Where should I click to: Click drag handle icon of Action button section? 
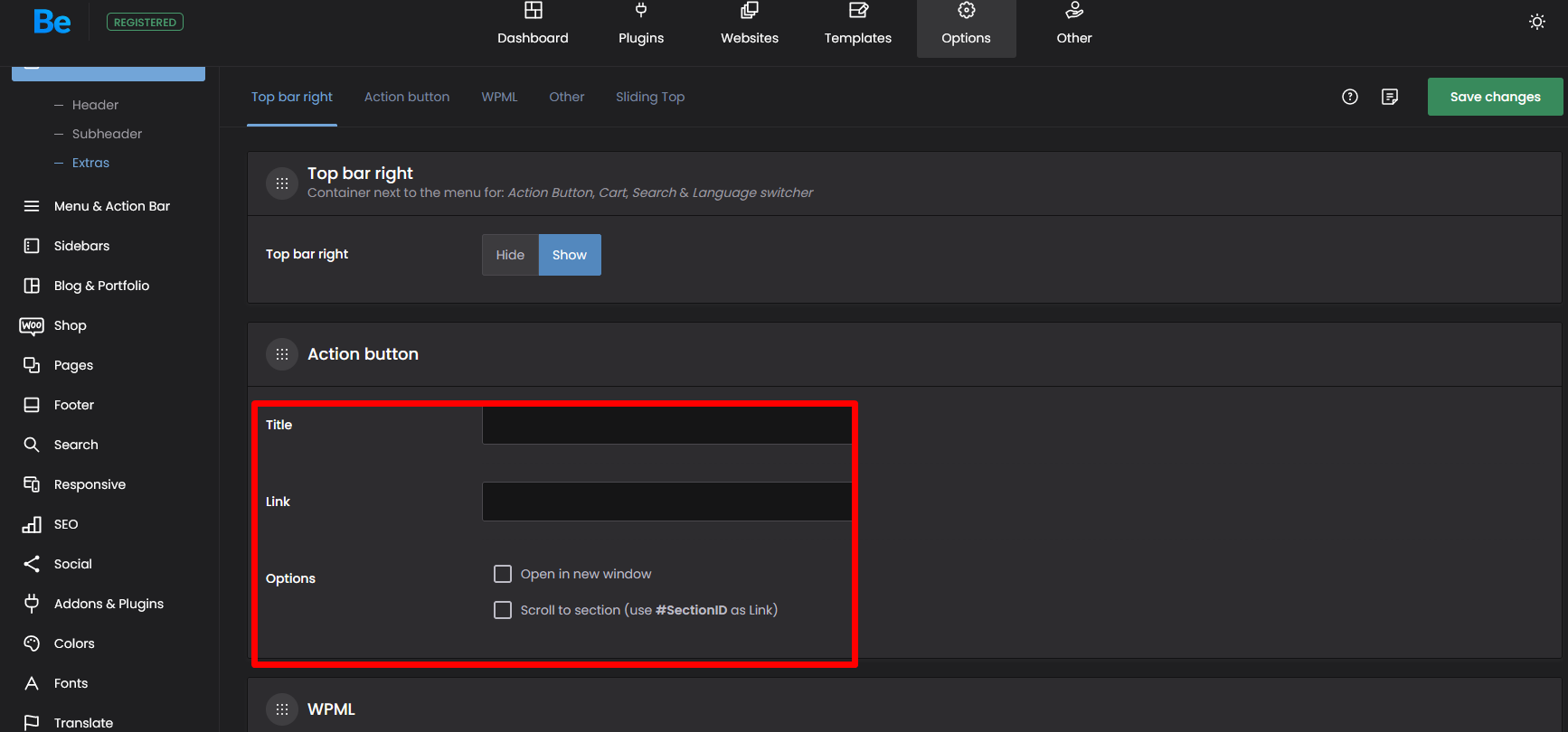[x=282, y=354]
